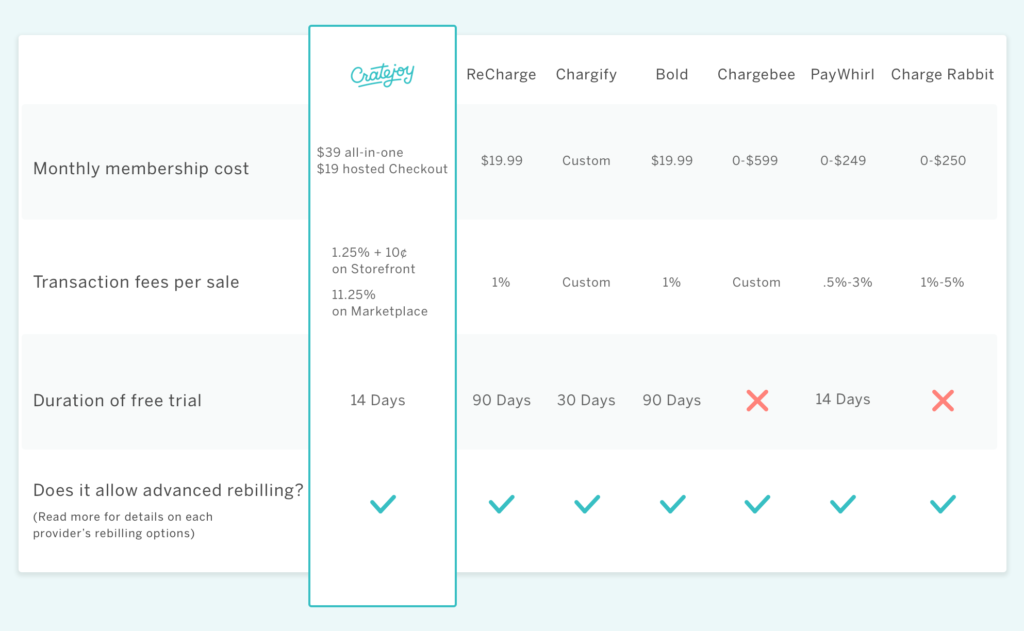
Task: Click the Duration of free trial label
Action: click(117, 400)
